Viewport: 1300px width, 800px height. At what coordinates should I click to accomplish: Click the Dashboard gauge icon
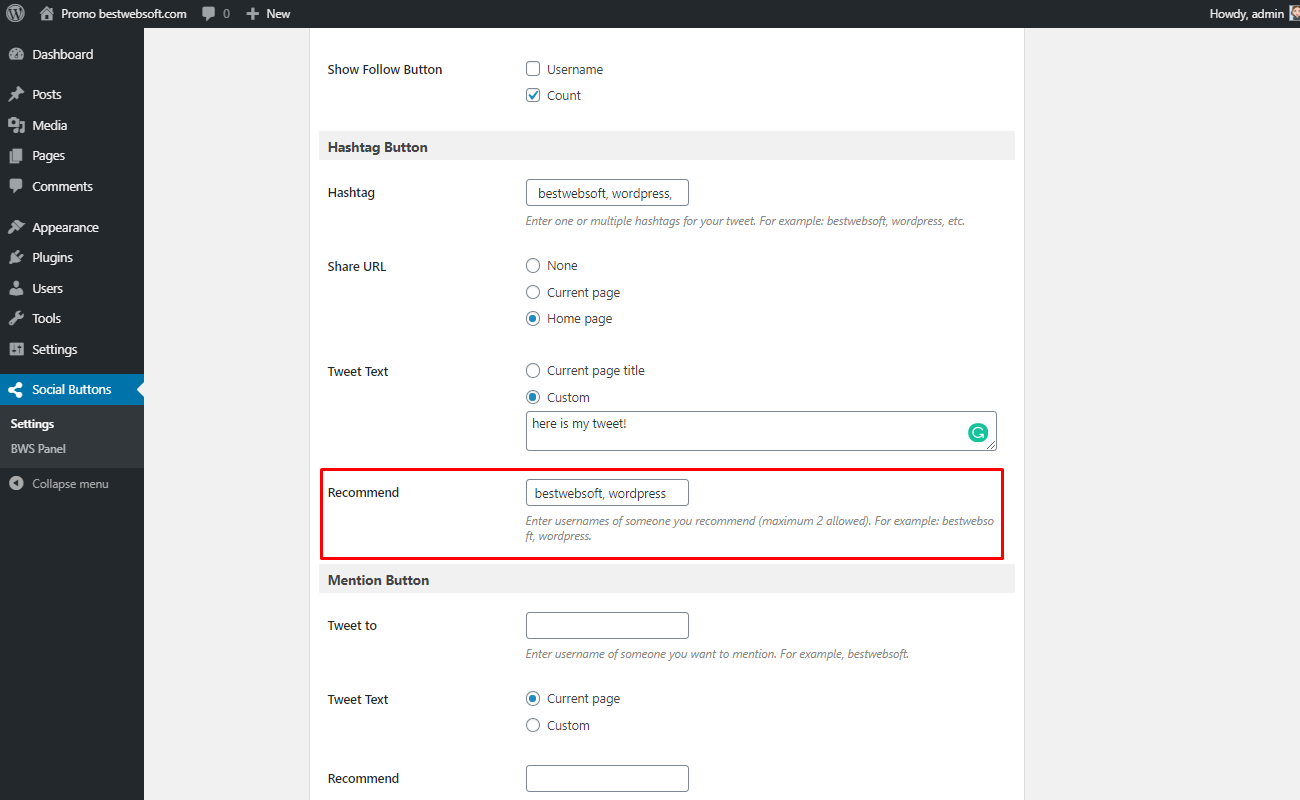tap(16, 55)
